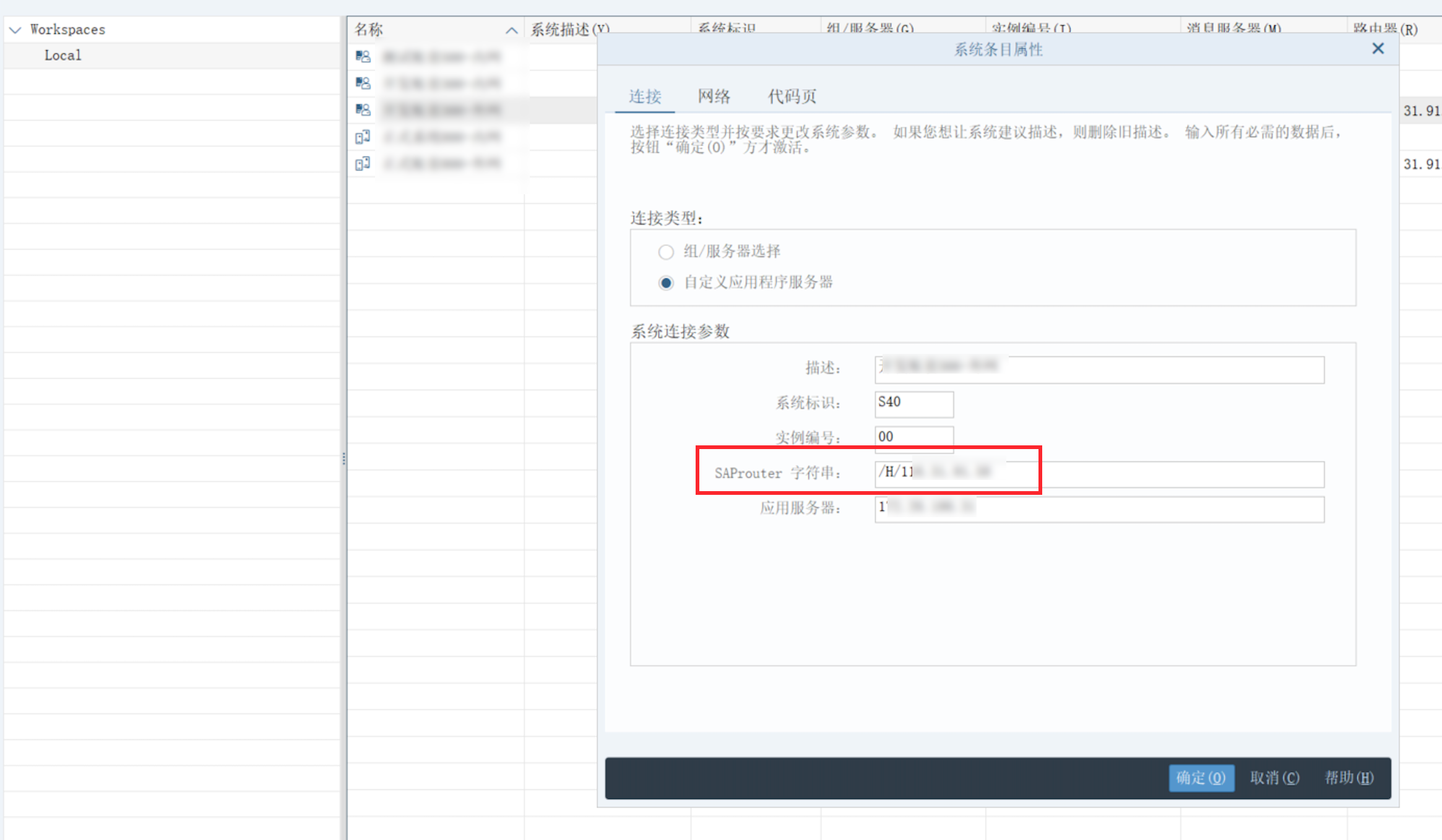Image resolution: width=1442 pixels, height=840 pixels.
Task: Open the 连接 tab
Action: click(645, 96)
